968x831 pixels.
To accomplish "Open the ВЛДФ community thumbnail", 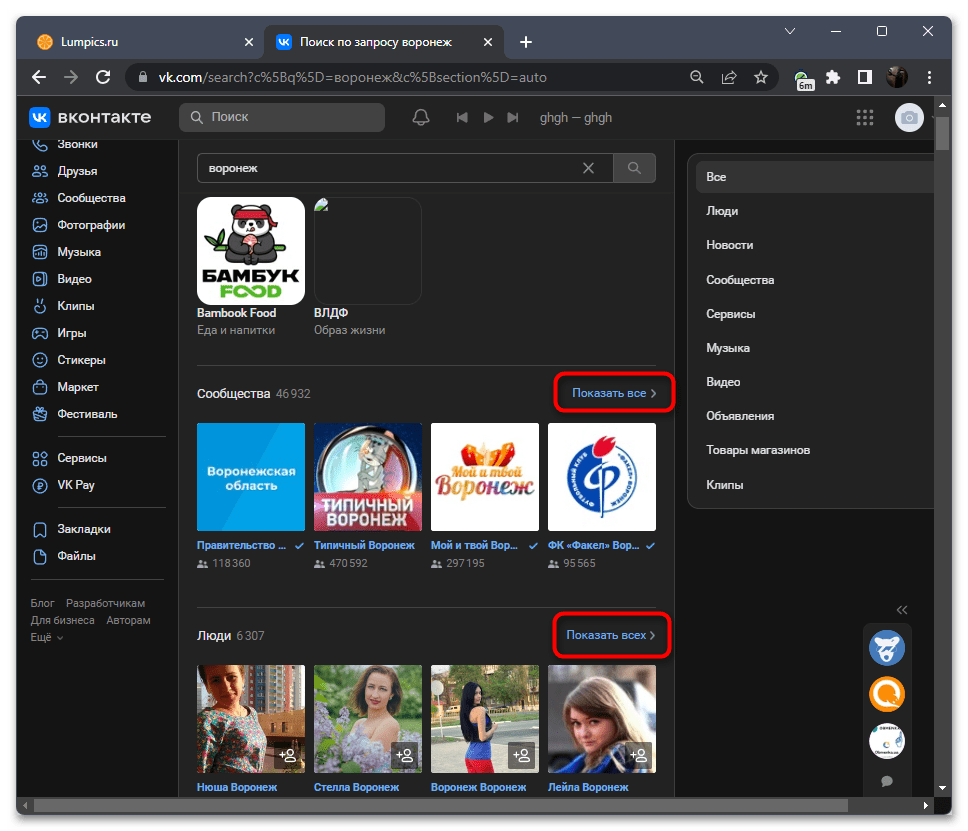I will (x=368, y=251).
